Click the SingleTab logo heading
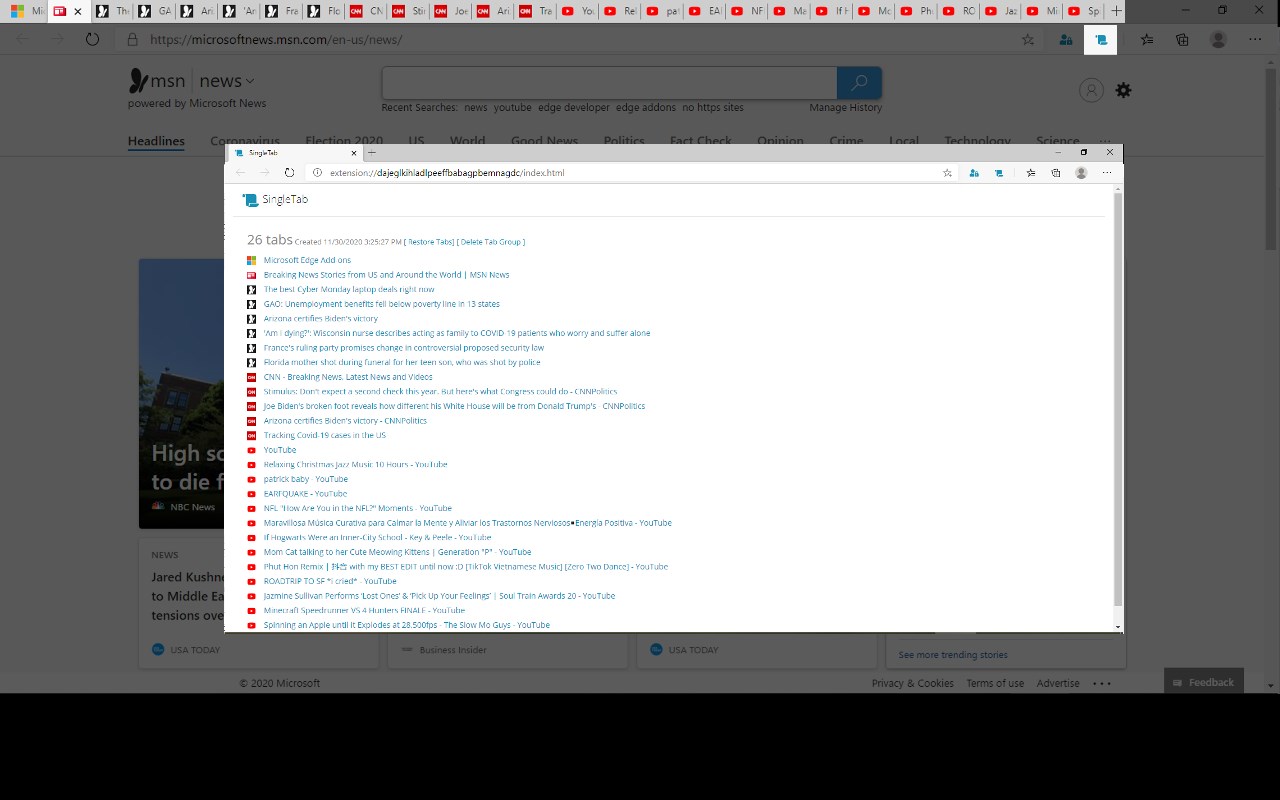1280x800 pixels. [x=275, y=200]
